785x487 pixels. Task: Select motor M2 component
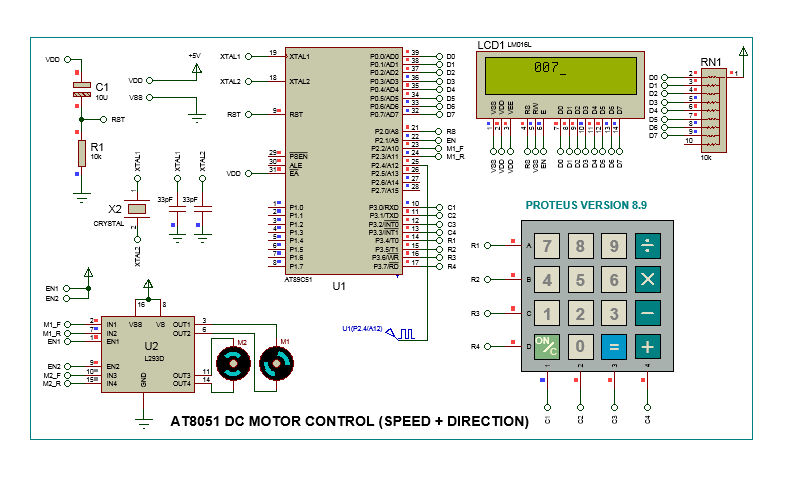233,363
